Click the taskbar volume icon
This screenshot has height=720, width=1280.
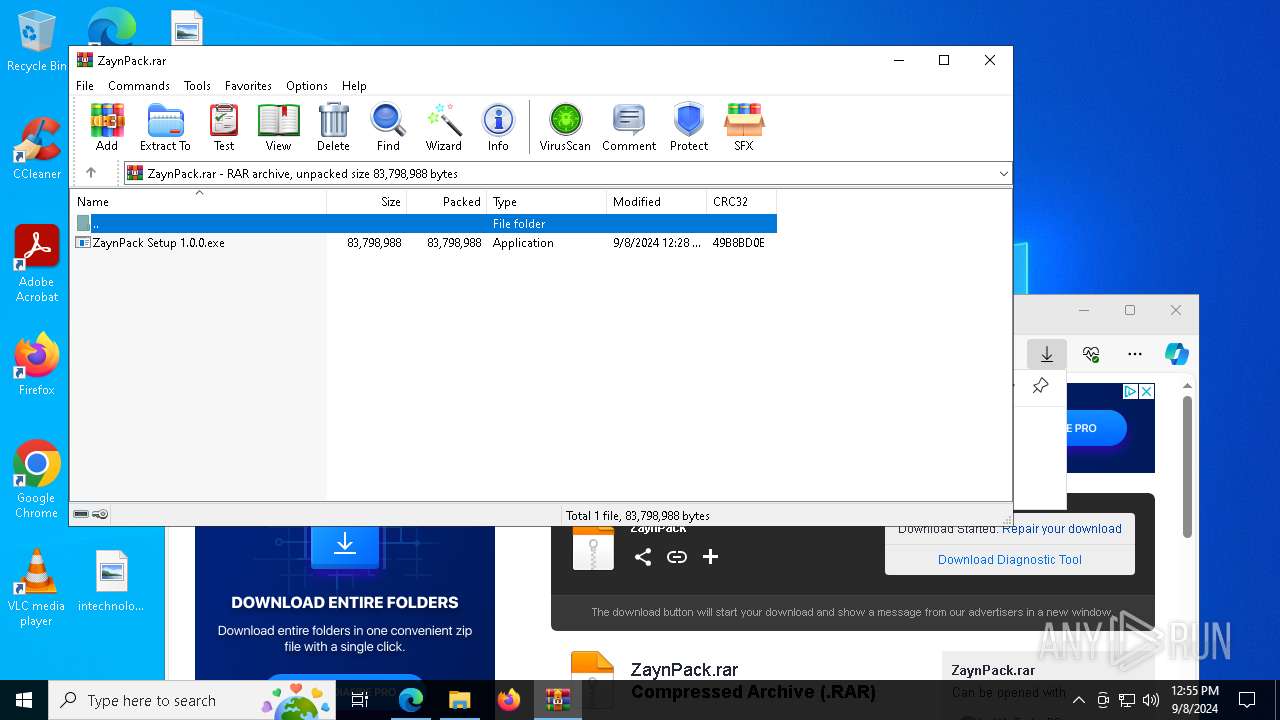(x=1151, y=700)
